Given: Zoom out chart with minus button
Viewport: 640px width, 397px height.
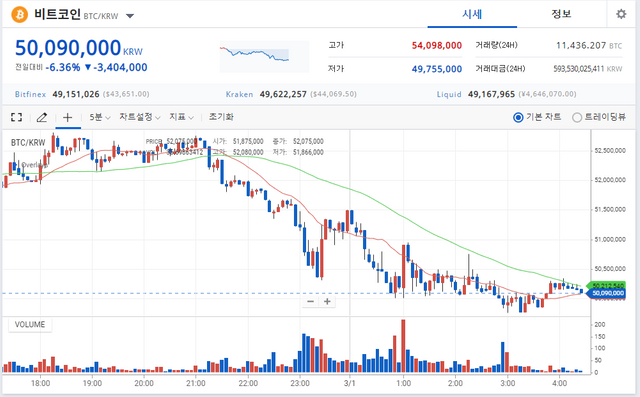Looking at the screenshot, I should pyautogui.click(x=311, y=302).
